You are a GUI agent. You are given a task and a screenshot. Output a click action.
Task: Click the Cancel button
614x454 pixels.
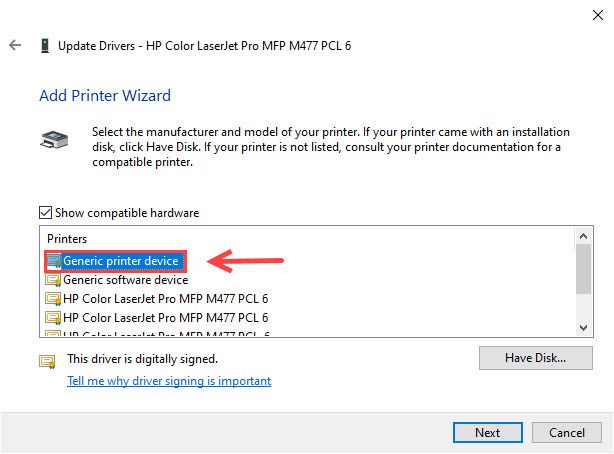pos(567,432)
